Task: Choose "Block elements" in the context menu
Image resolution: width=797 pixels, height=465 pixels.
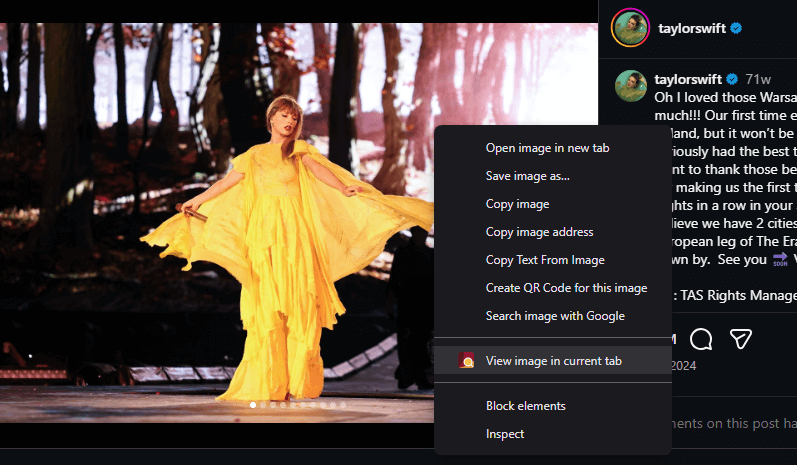Action: 553,406
